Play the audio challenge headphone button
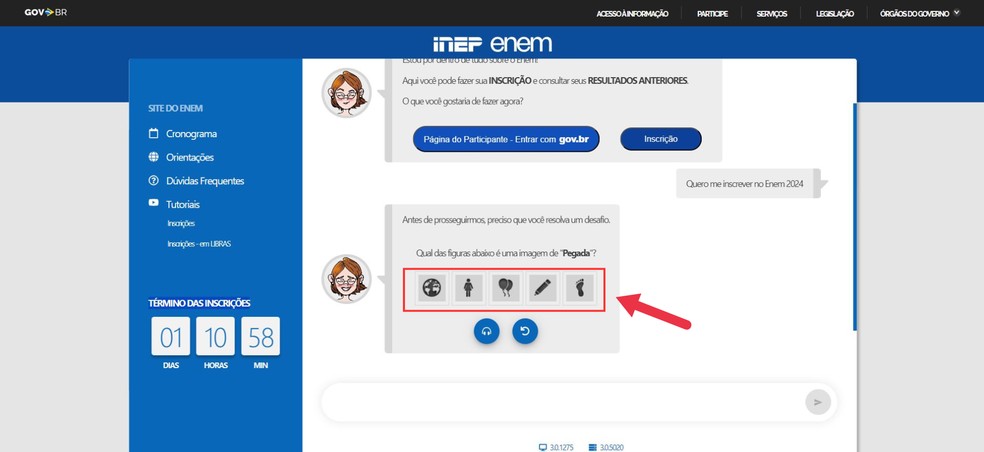The image size is (984, 452). click(x=487, y=331)
